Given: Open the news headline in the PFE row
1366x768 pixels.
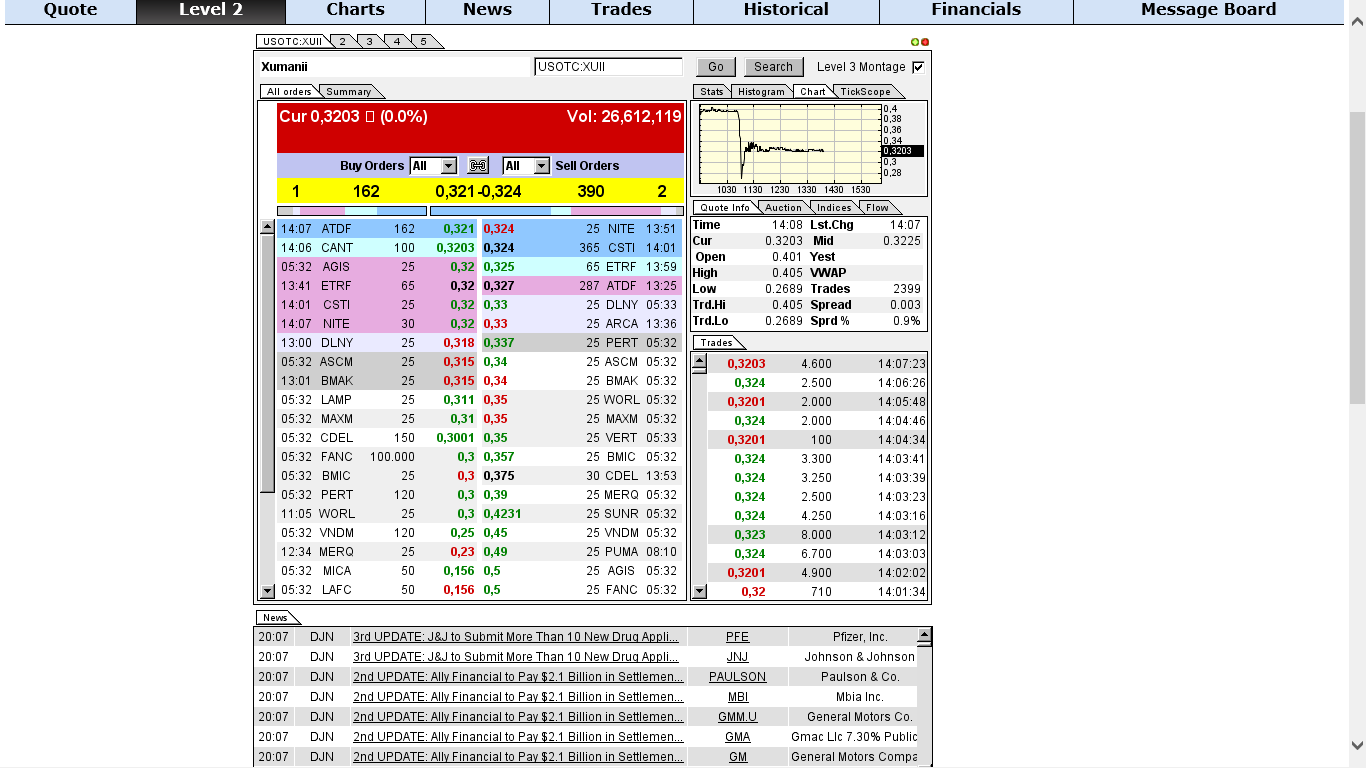Looking at the screenshot, I should coord(516,637).
